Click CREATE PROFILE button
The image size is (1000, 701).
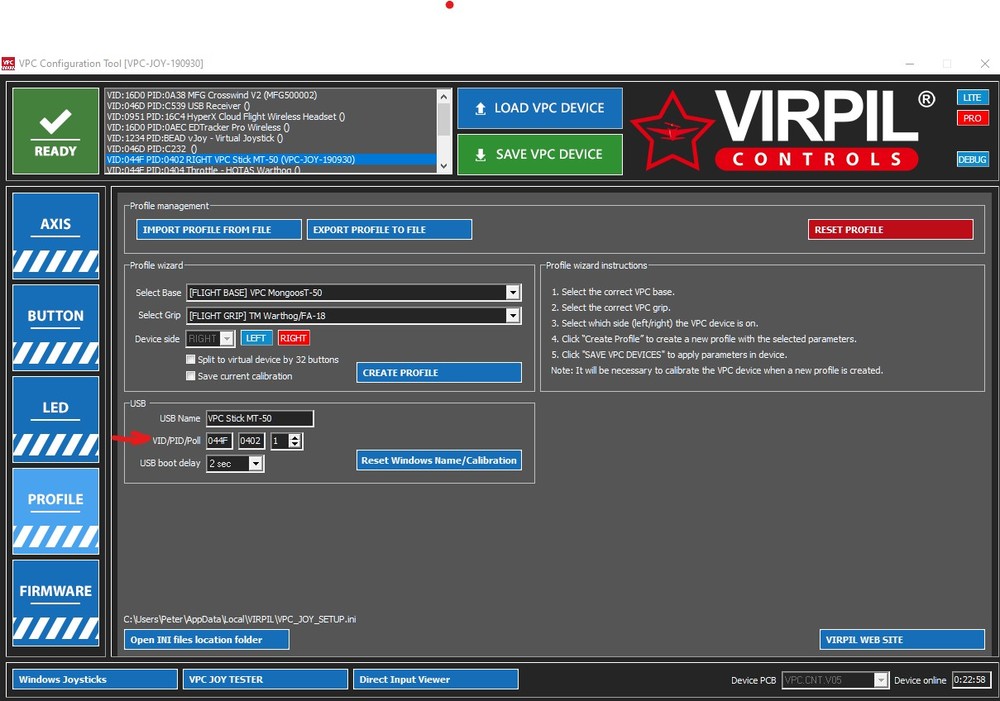(439, 373)
